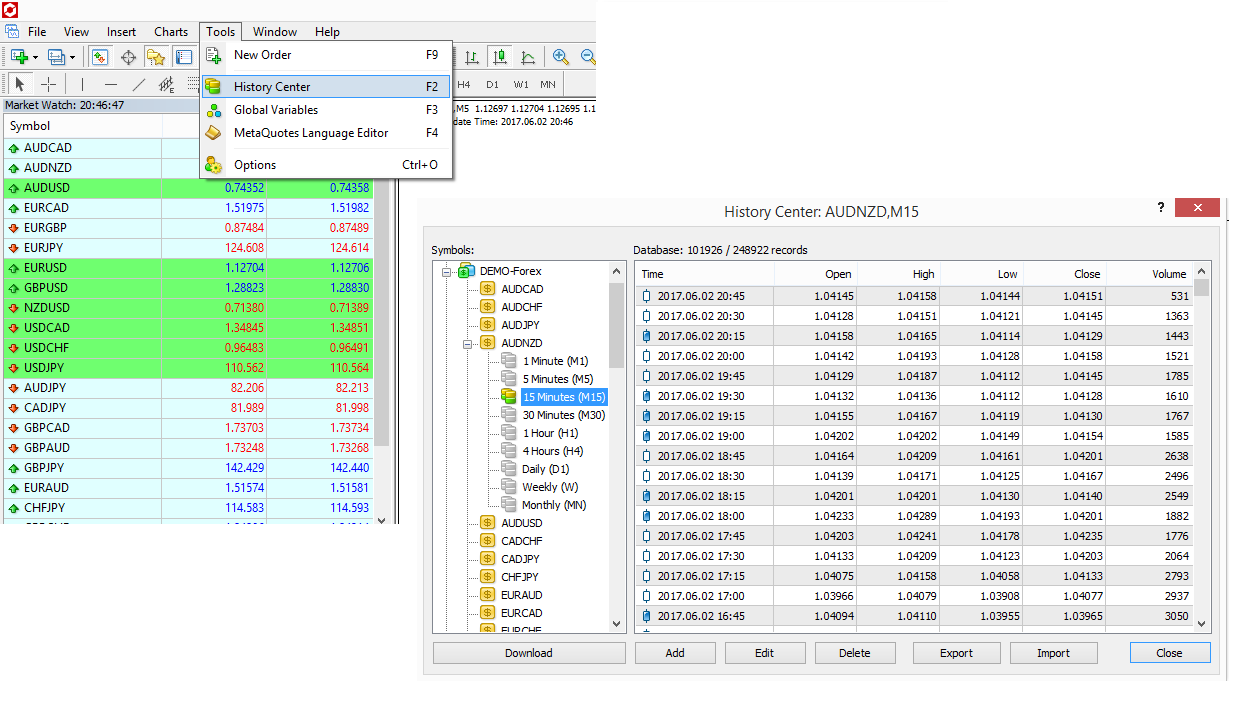Switch chart to D1 timeframe
This screenshot has height=716, width=1260.
pos(492,85)
